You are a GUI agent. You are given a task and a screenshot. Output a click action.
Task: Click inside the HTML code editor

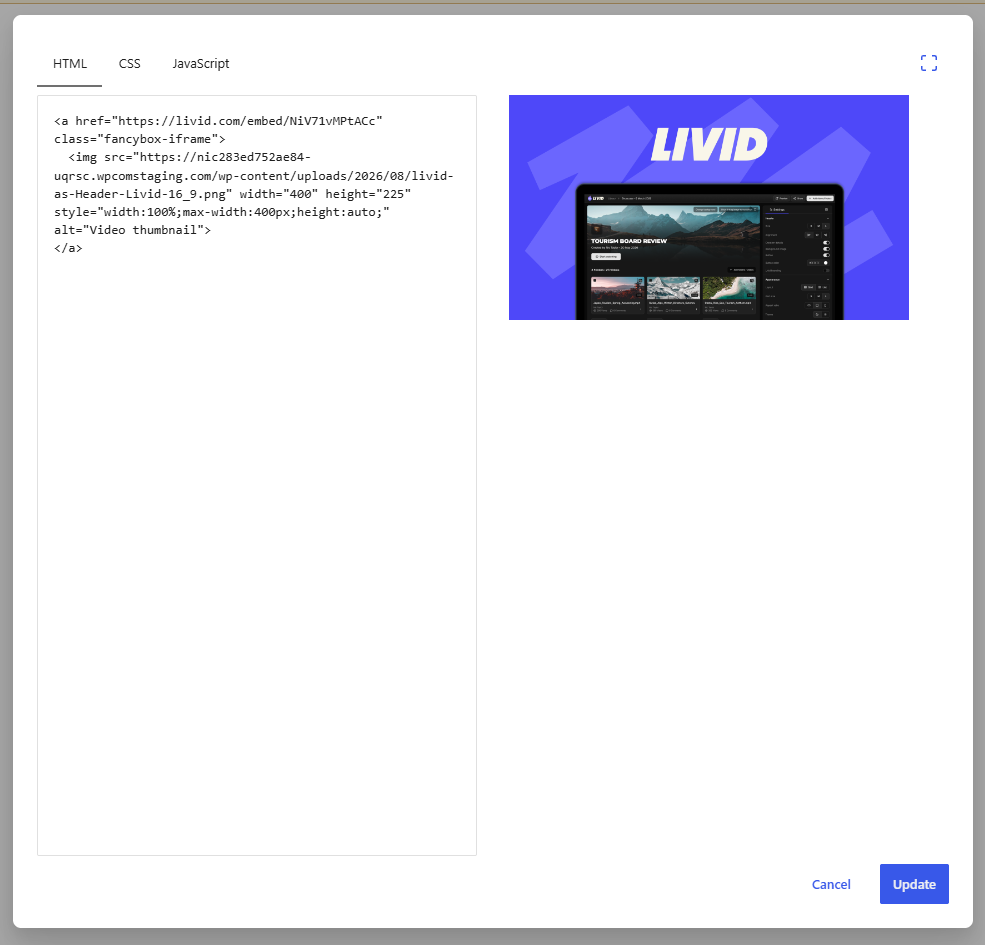[x=257, y=475]
